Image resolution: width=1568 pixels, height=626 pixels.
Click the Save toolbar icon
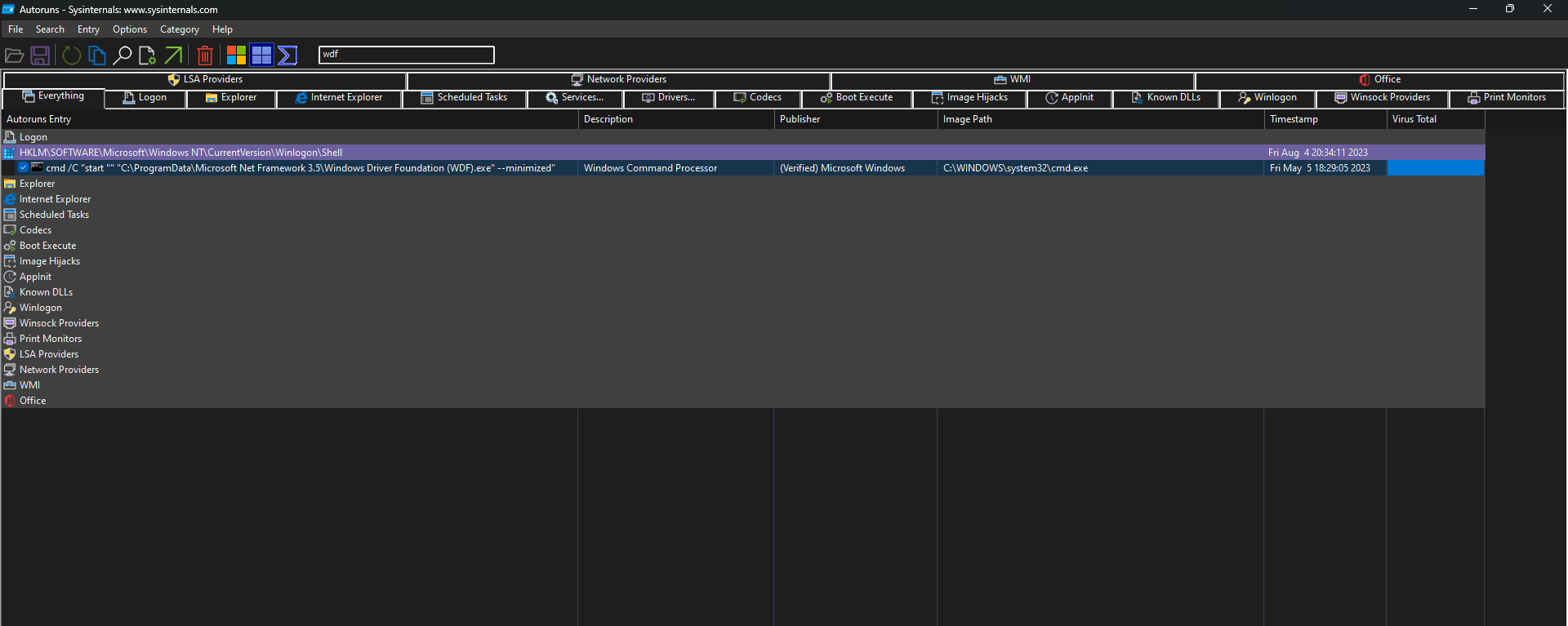click(40, 55)
